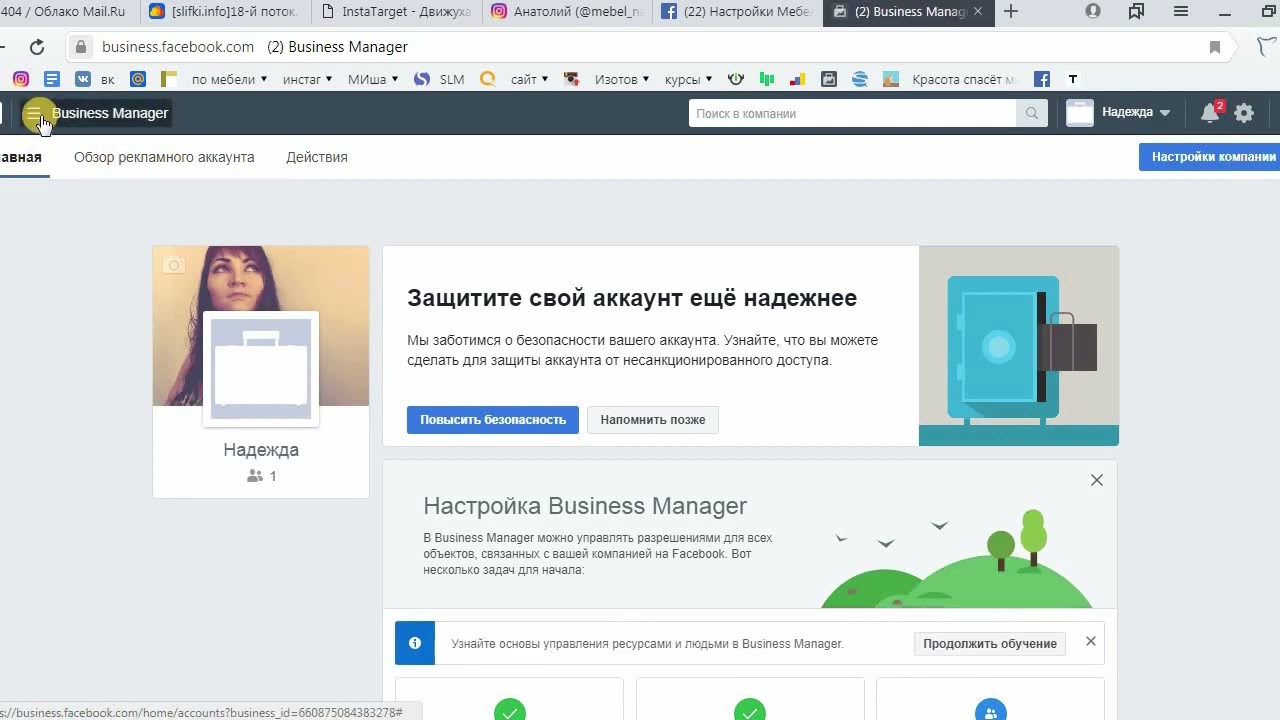Switch to the Облако Mail.Ru browser tab
The width and height of the screenshot is (1280, 720).
click(x=68, y=12)
